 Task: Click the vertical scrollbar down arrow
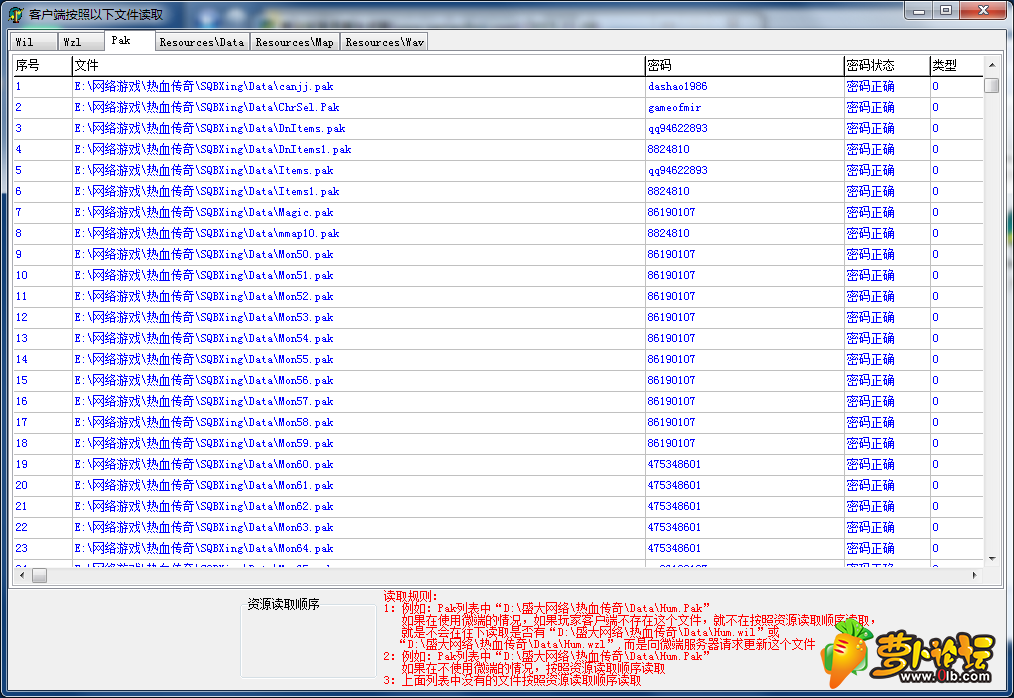point(992,559)
